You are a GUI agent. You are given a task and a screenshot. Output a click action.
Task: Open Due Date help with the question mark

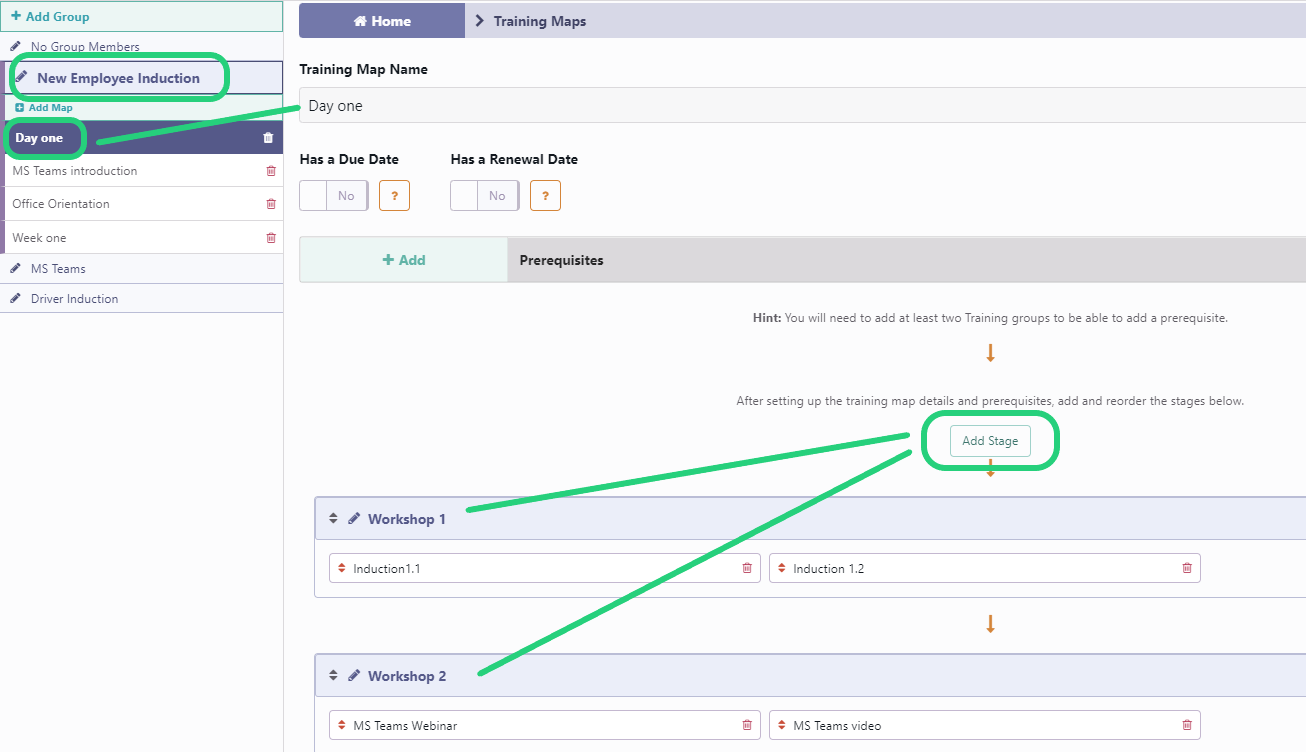394,195
